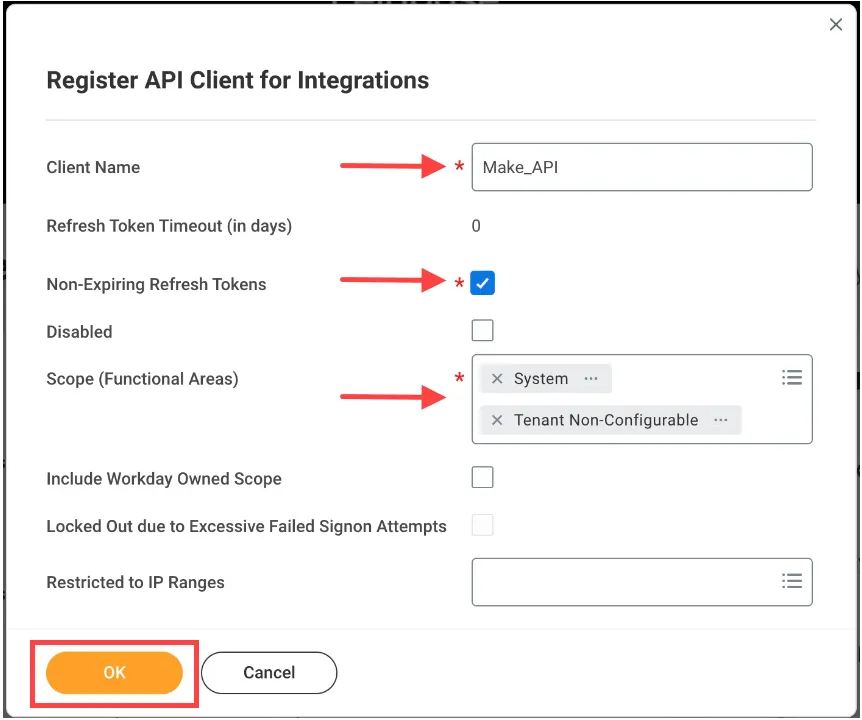Click the Cancel button
The width and height of the screenshot is (862, 720).
click(x=269, y=673)
